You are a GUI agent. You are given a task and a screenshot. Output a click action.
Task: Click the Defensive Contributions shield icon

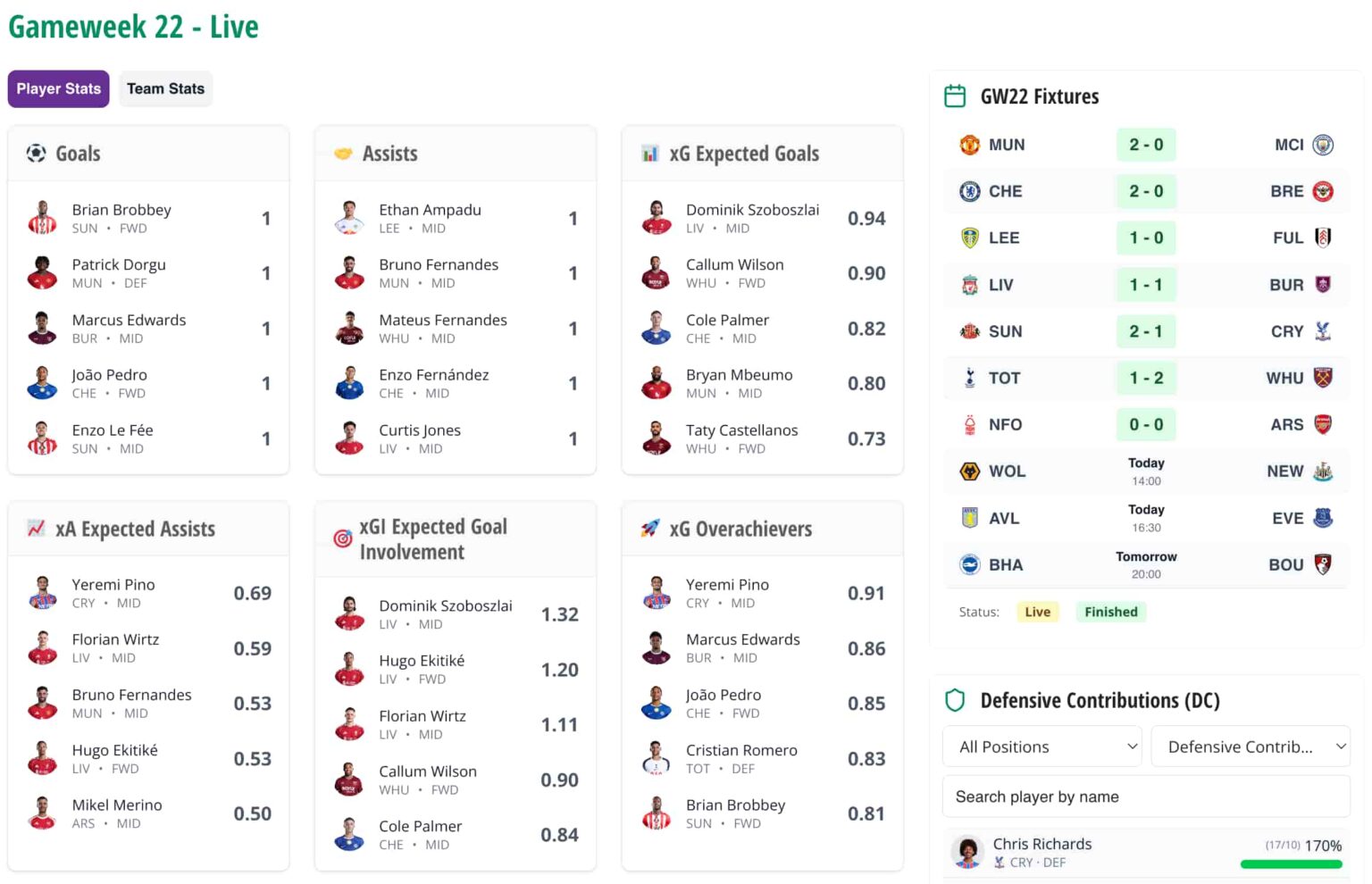[955, 700]
